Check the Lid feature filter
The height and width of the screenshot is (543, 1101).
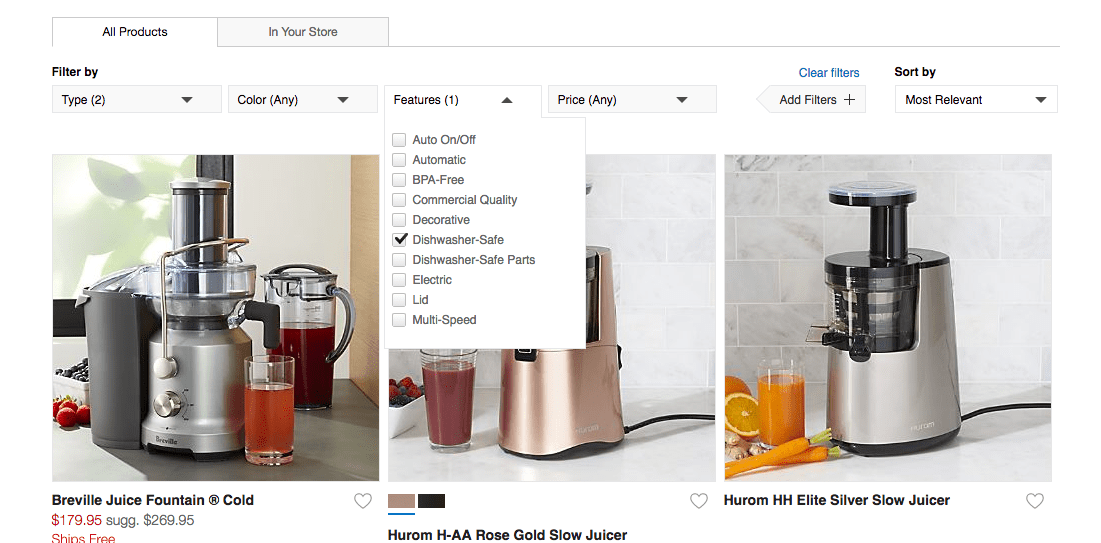[x=399, y=300]
